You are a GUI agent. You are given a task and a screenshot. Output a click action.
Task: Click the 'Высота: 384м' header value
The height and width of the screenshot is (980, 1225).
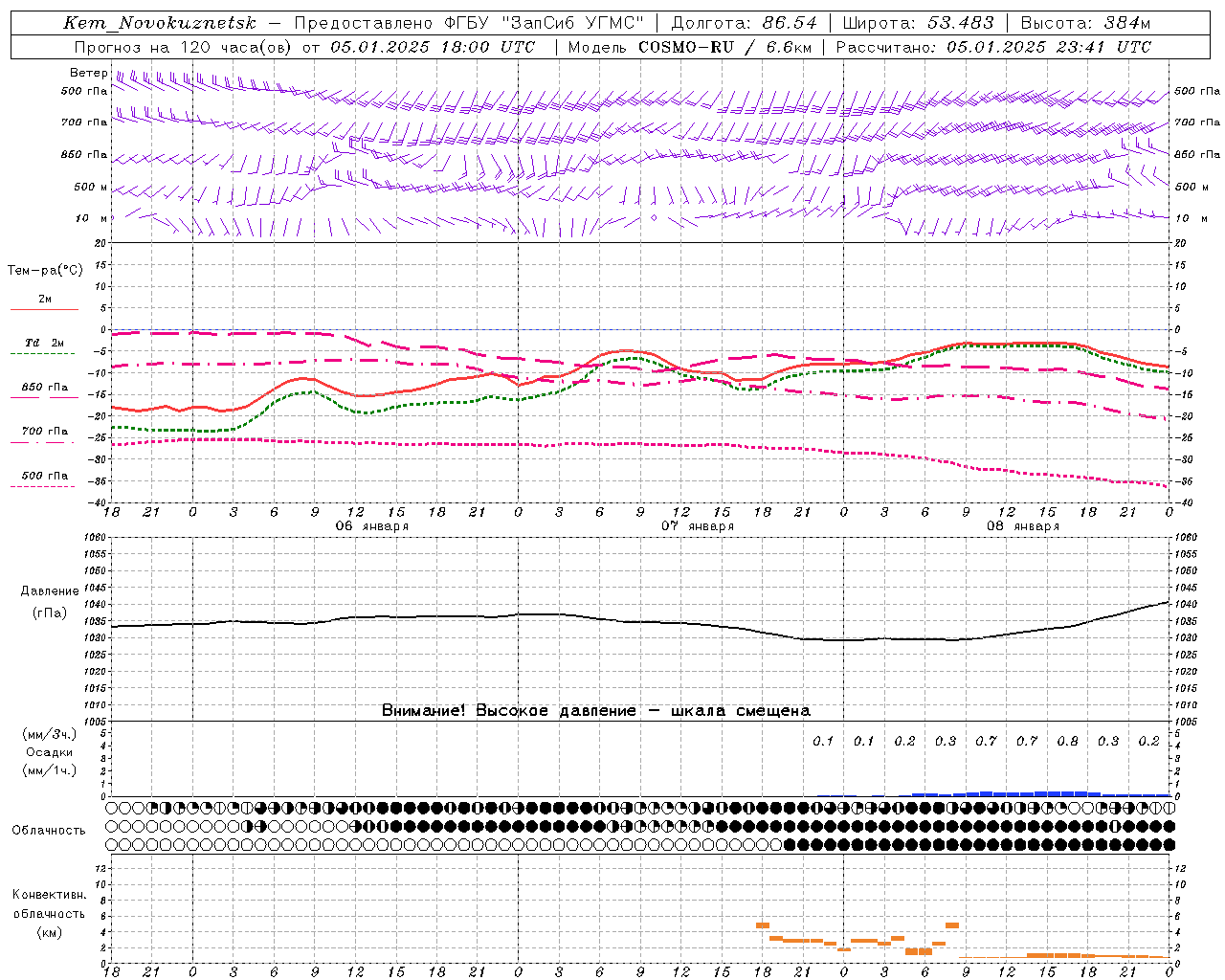point(1085,23)
